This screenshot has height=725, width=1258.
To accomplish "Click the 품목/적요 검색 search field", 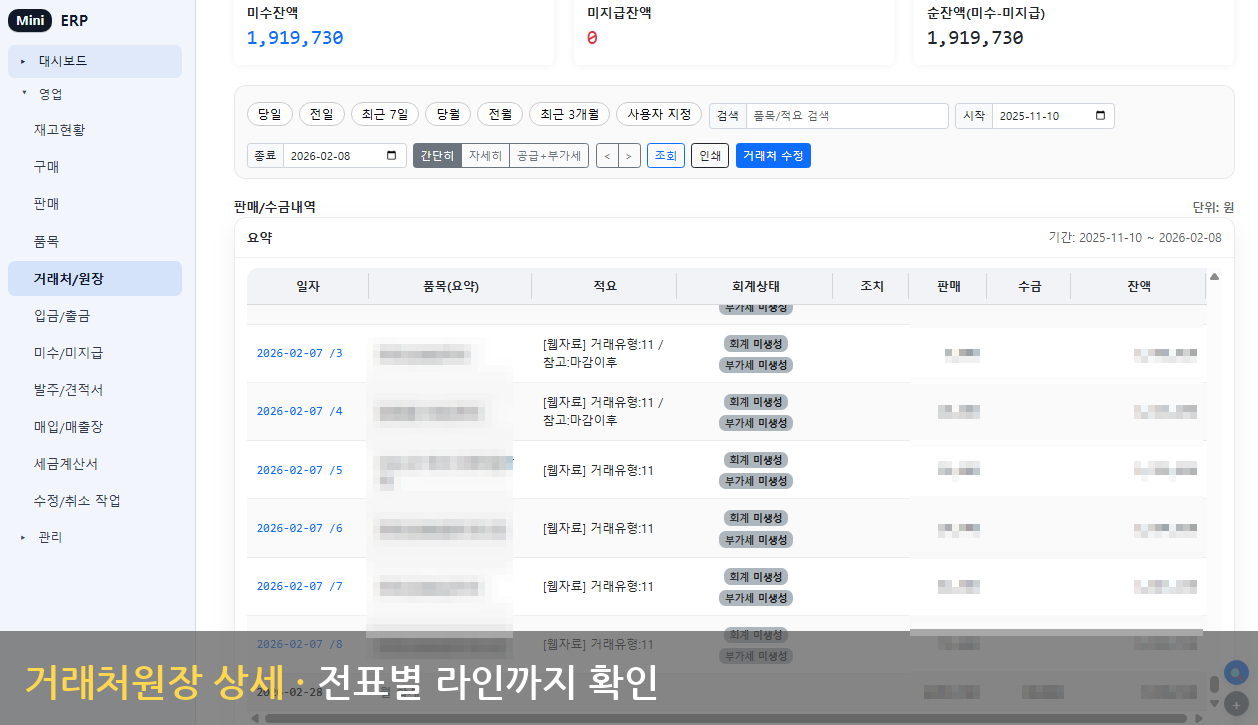I will (x=847, y=116).
